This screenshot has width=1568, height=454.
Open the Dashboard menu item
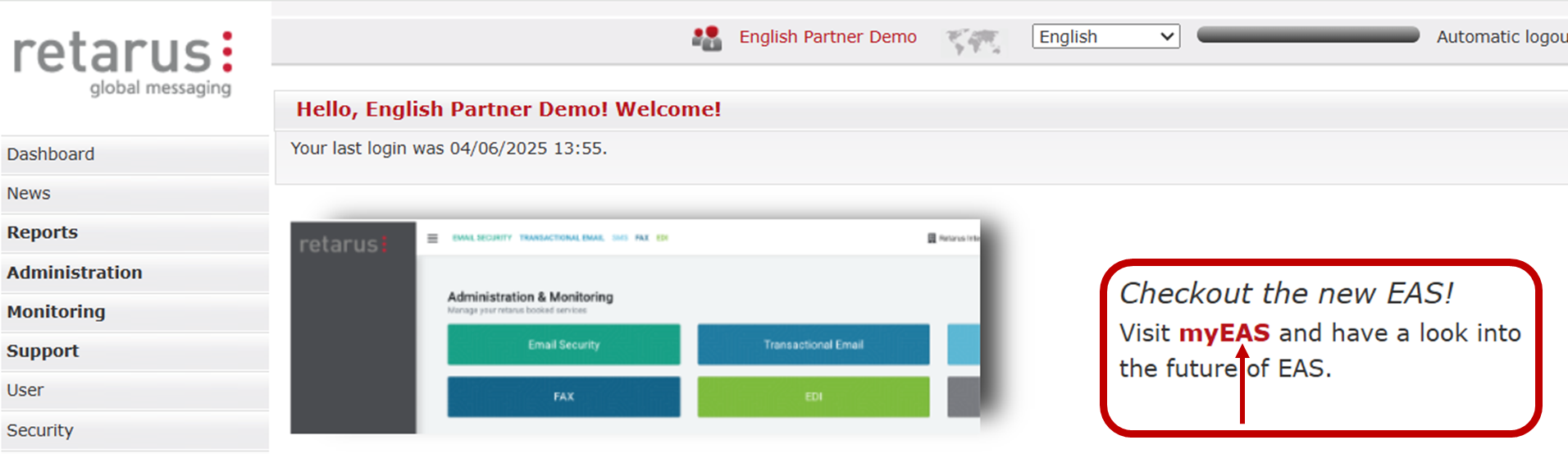135,154
